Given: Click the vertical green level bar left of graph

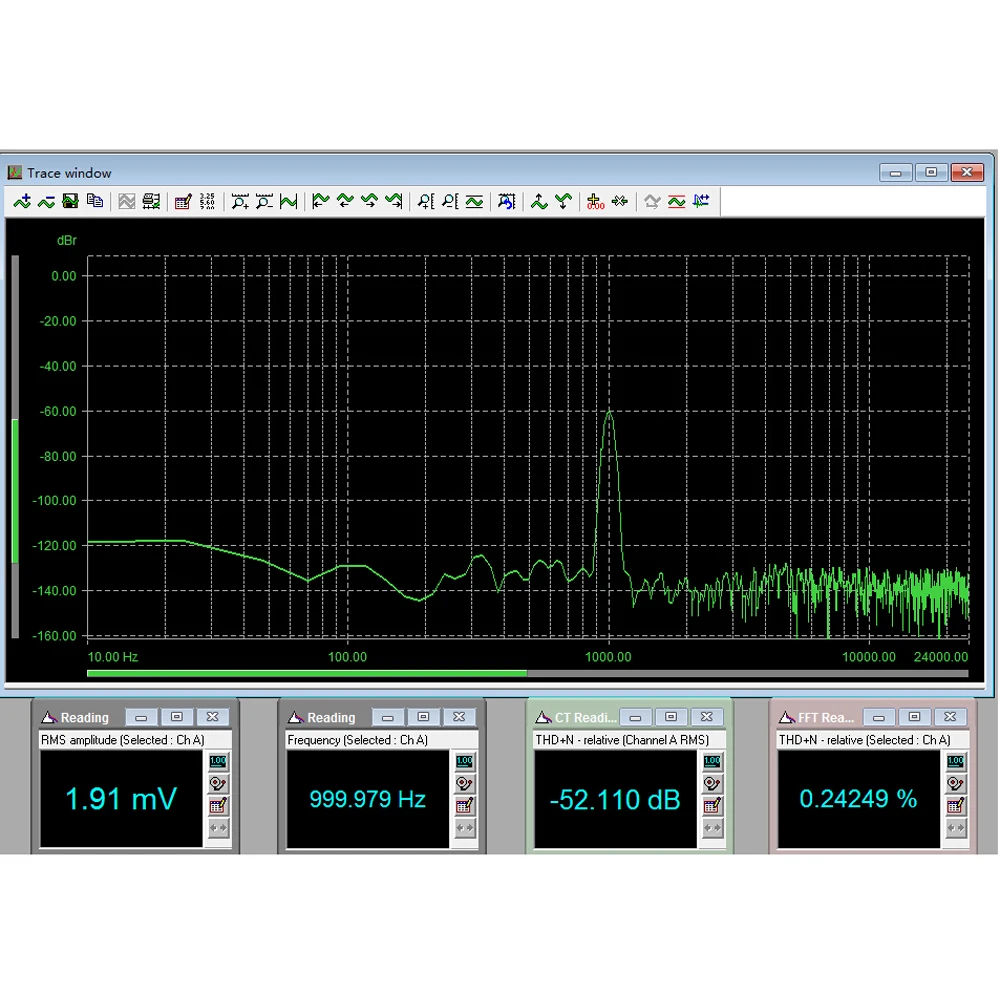Looking at the screenshot, I should point(15,491).
